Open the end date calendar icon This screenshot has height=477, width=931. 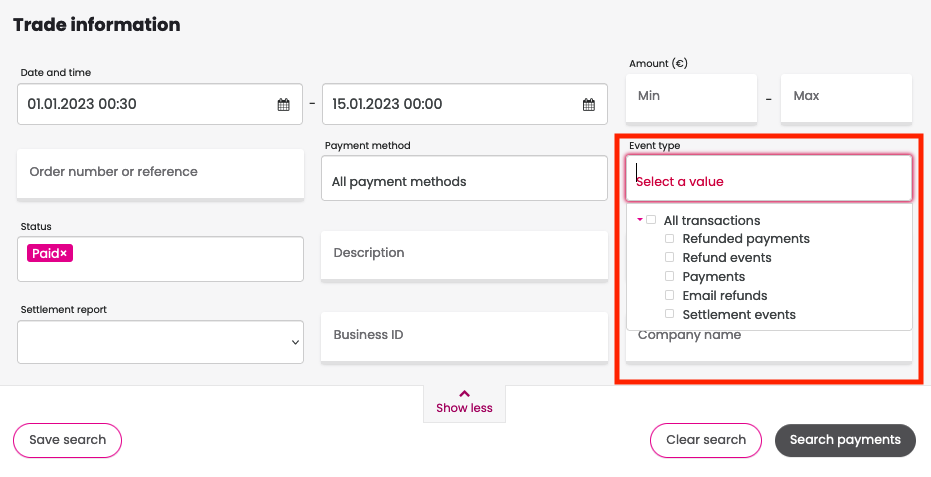(x=588, y=105)
